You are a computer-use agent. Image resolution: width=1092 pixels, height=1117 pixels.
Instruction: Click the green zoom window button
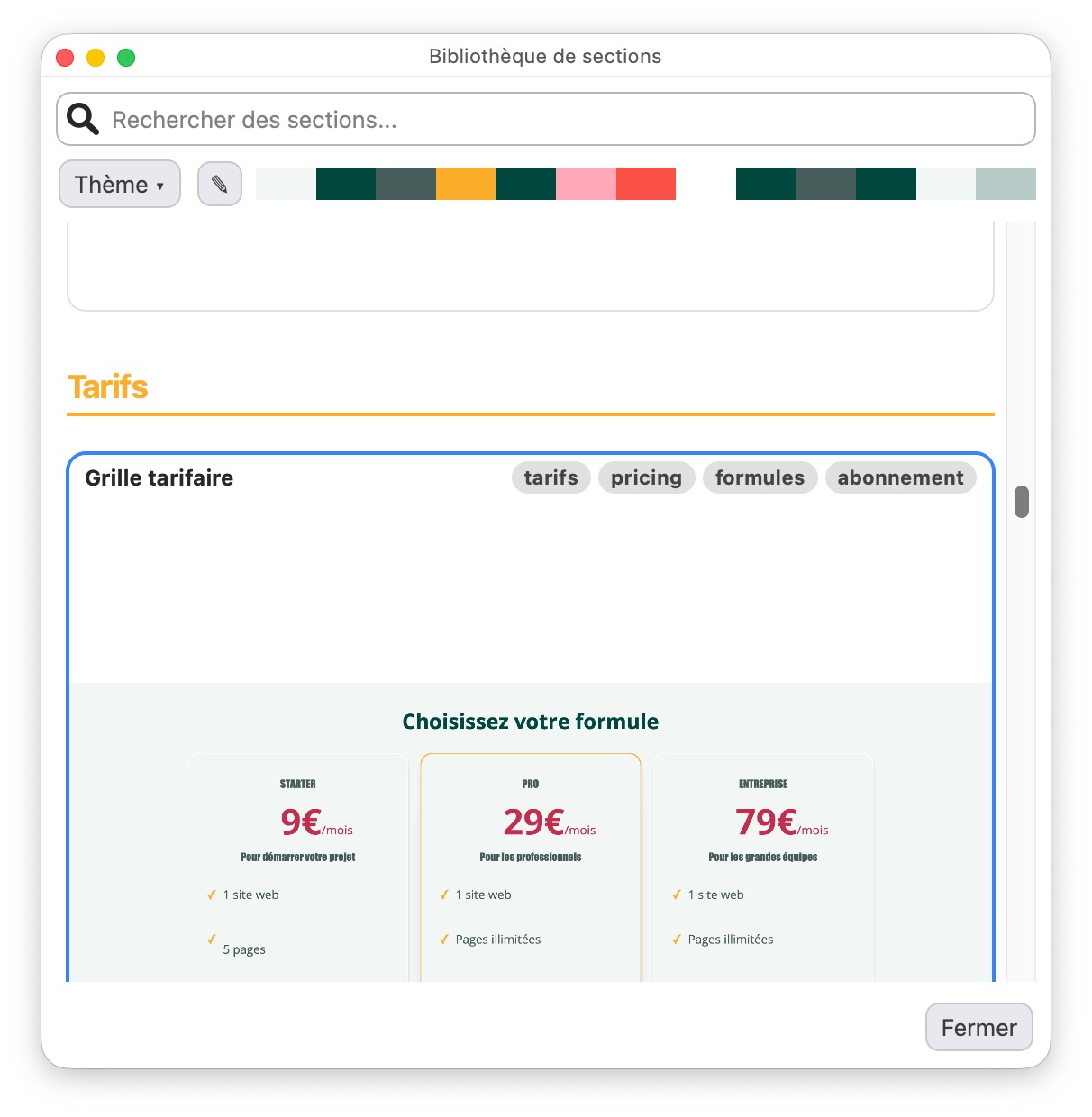point(126,58)
